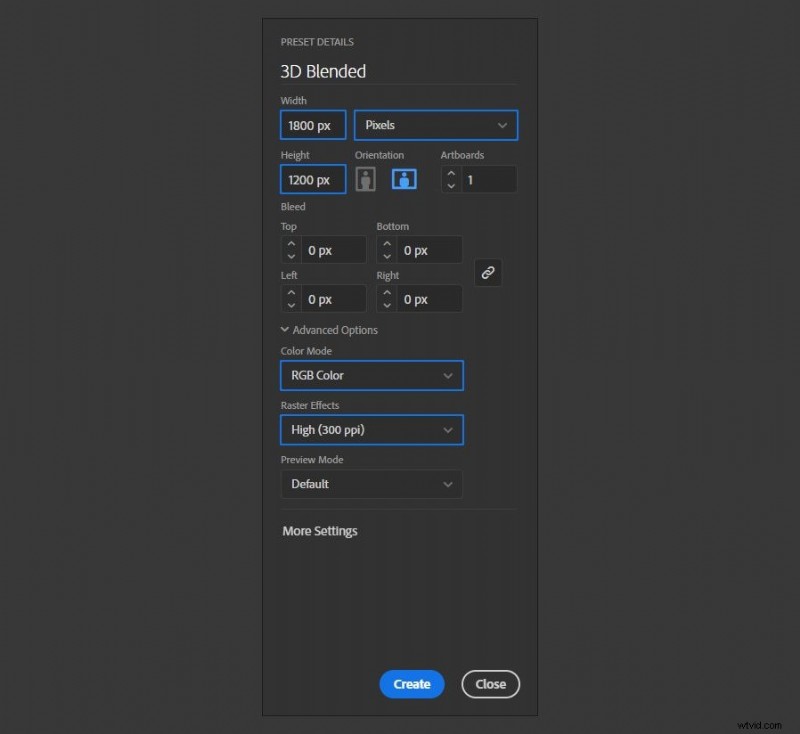This screenshot has height=734, width=800.
Task: Click the Height value field
Action: [x=311, y=179]
